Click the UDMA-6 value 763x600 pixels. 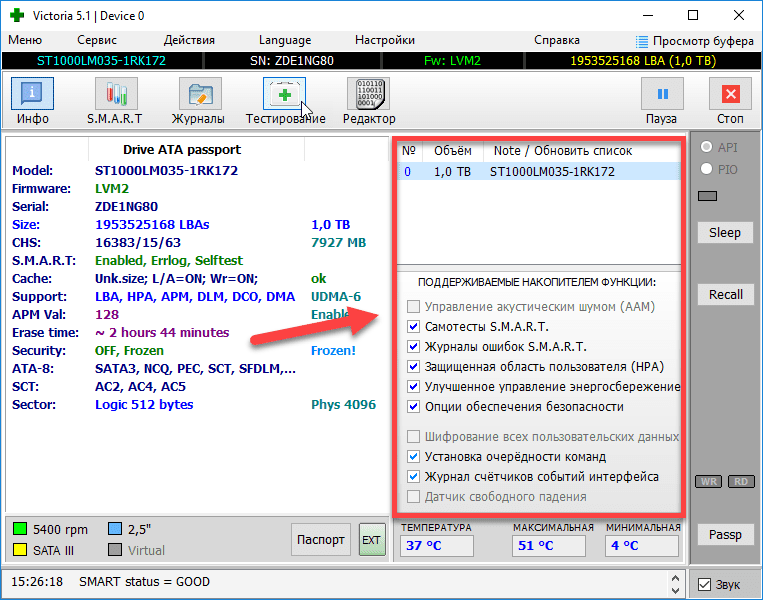click(x=336, y=296)
